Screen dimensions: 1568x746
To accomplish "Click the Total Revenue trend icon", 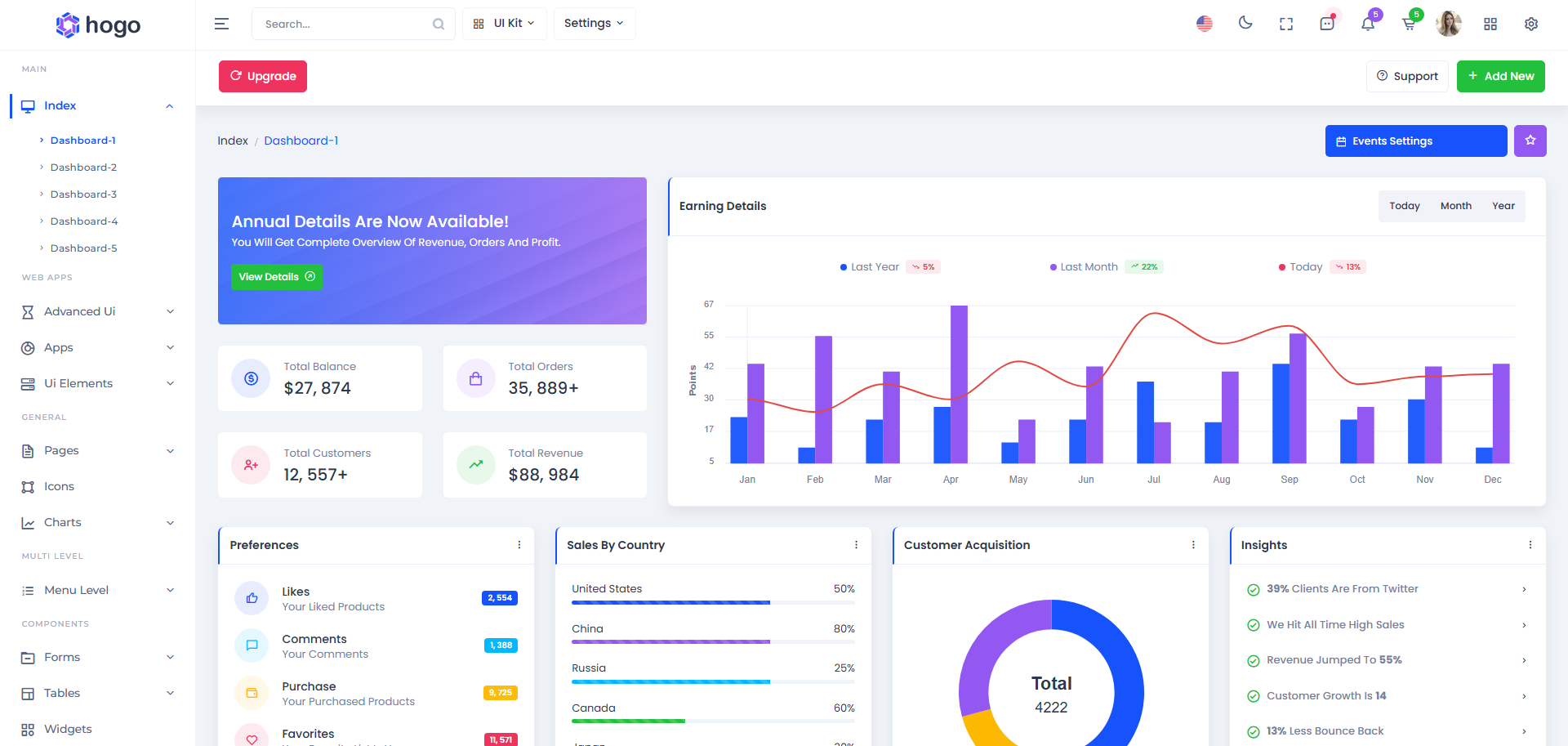I will (x=476, y=465).
